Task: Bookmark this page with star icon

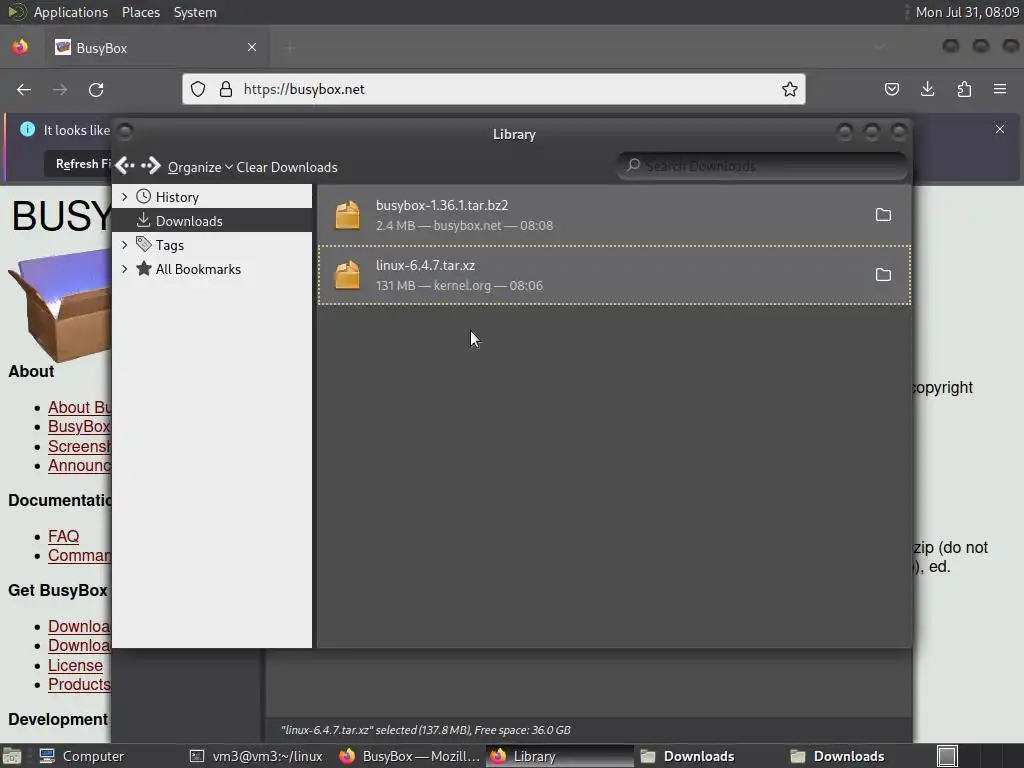Action: (x=790, y=89)
